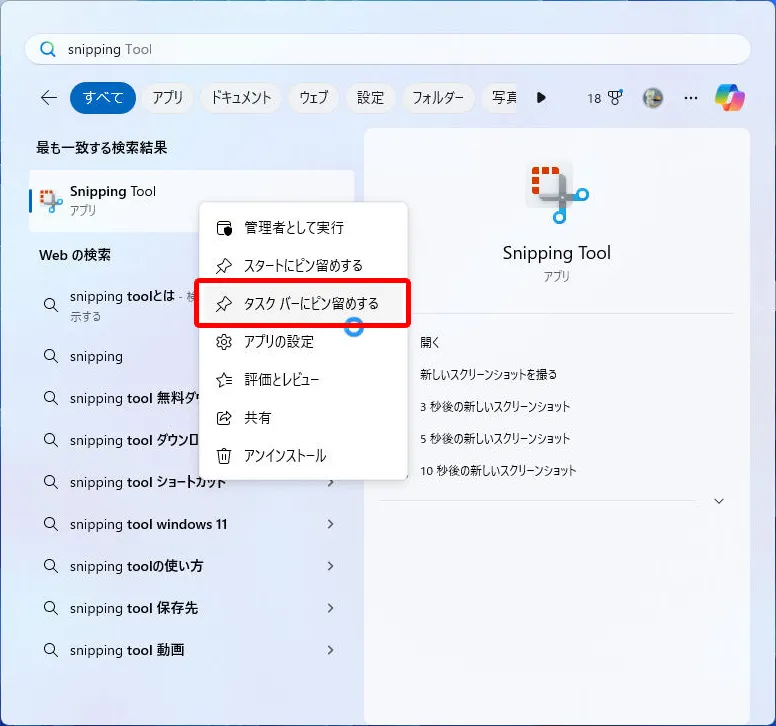776x726 pixels.
Task: Click the pin icon beside スタートにピン留めする
Action: click(224, 266)
